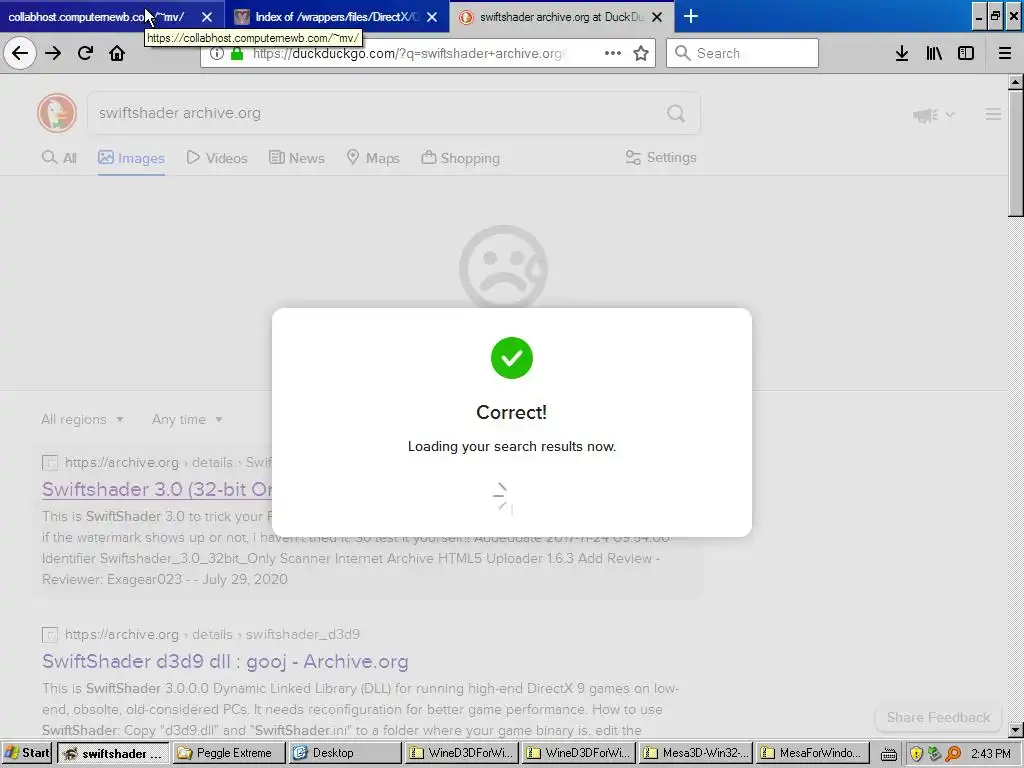Image resolution: width=1024 pixels, height=768 pixels.
Task: Click the page scrollbar up arrow
Action: point(1016,82)
